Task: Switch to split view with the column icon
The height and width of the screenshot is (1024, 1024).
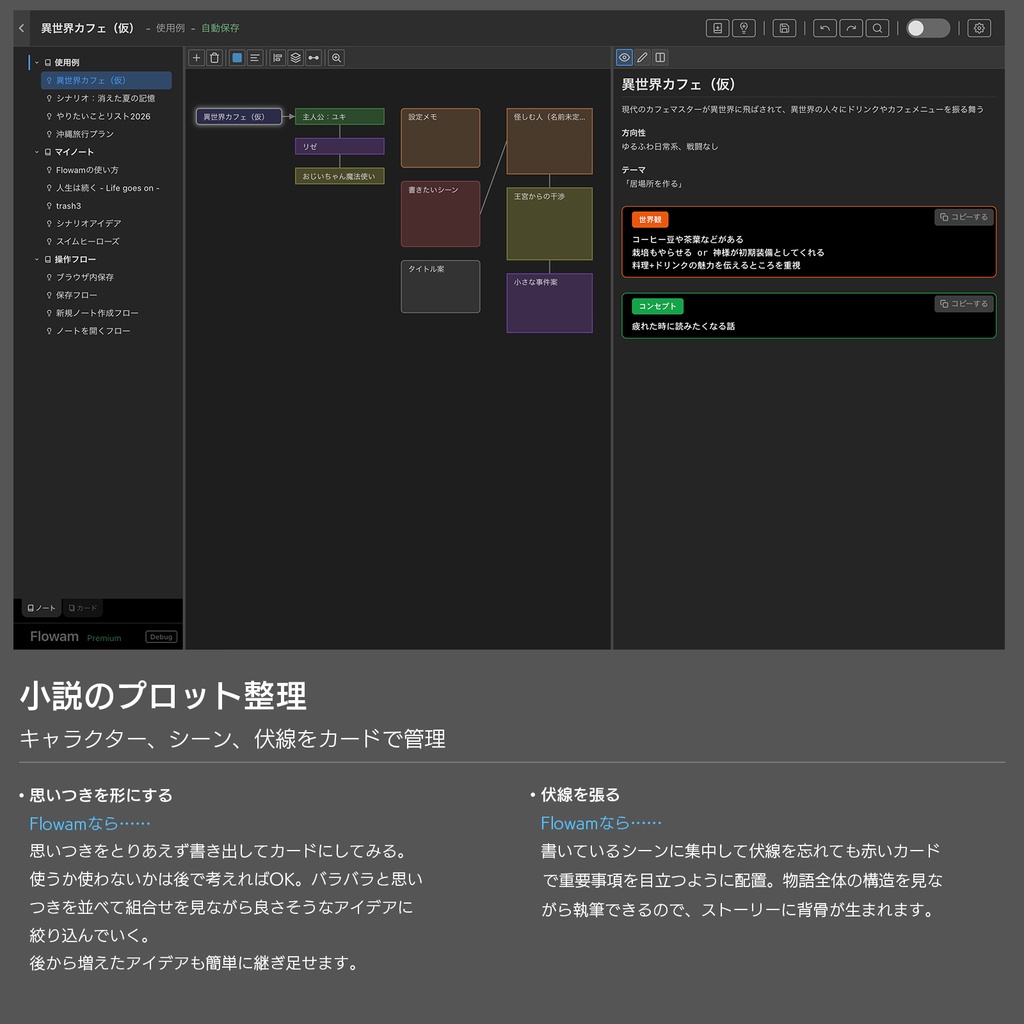Action: point(660,57)
